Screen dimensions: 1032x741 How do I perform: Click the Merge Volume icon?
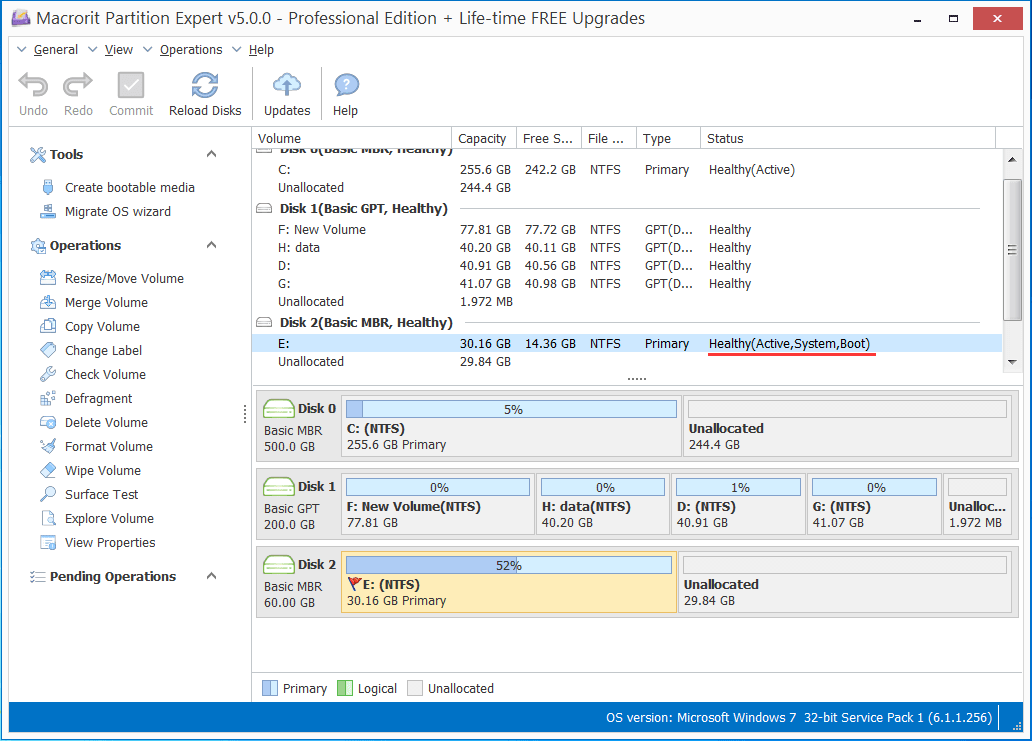[x=47, y=302]
